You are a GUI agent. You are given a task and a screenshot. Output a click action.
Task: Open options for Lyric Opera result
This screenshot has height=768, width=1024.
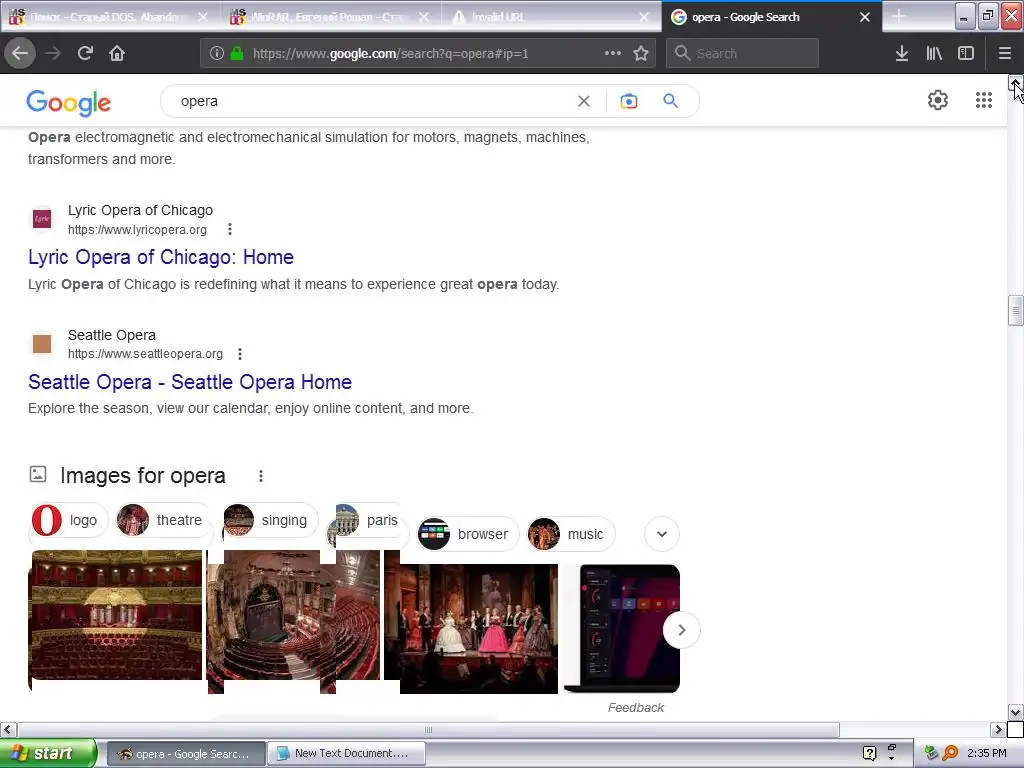pyautogui.click(x=229, y=229)
